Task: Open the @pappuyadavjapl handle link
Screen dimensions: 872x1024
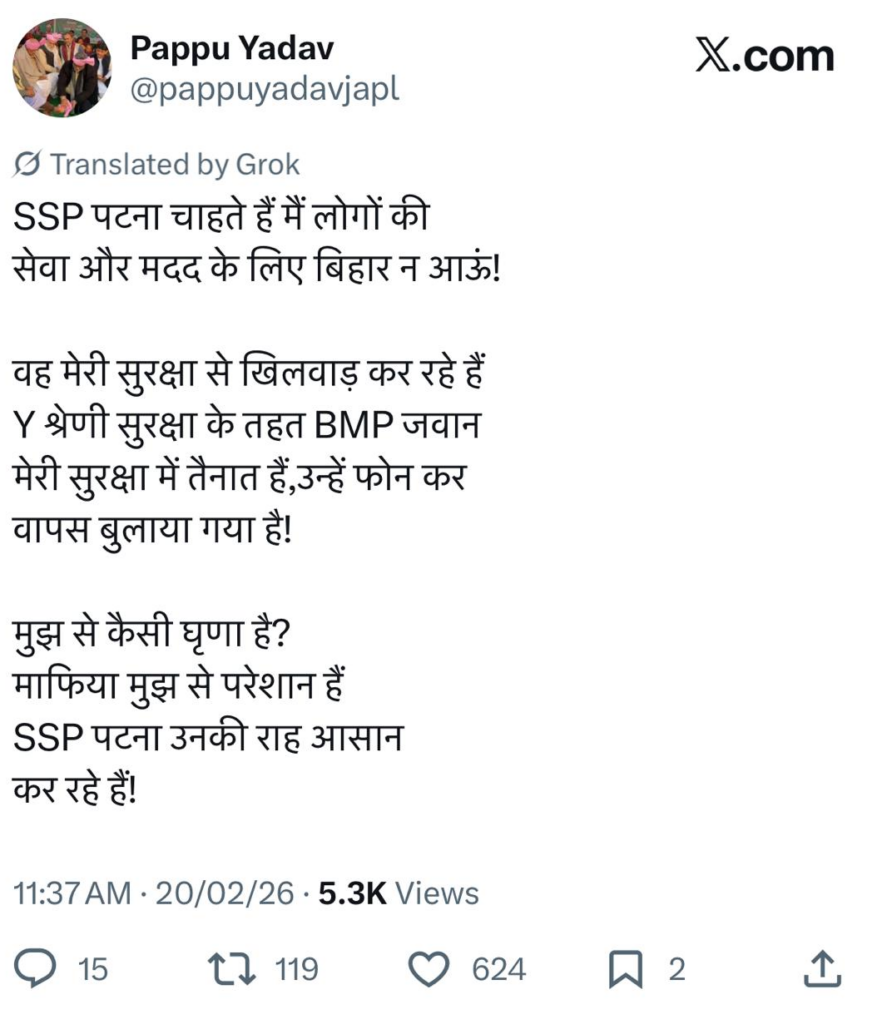Action: coord(264,88)
